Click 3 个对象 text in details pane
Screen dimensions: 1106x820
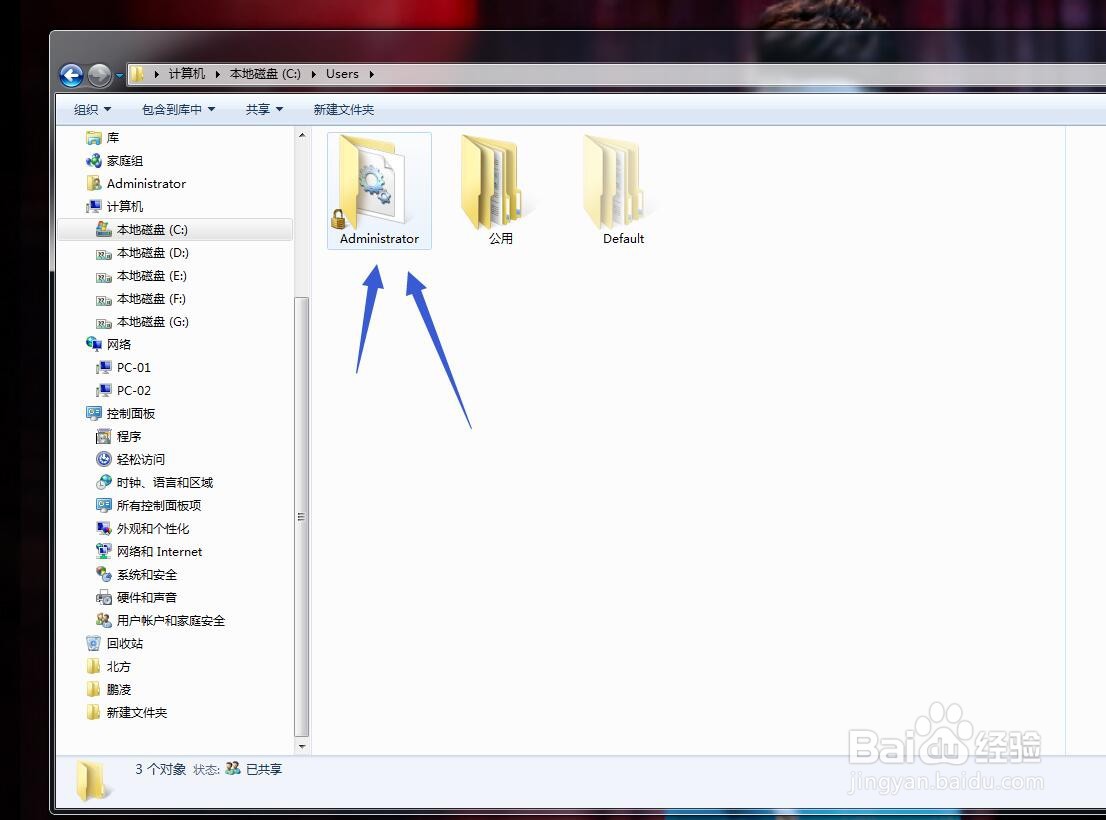(161, 769)
